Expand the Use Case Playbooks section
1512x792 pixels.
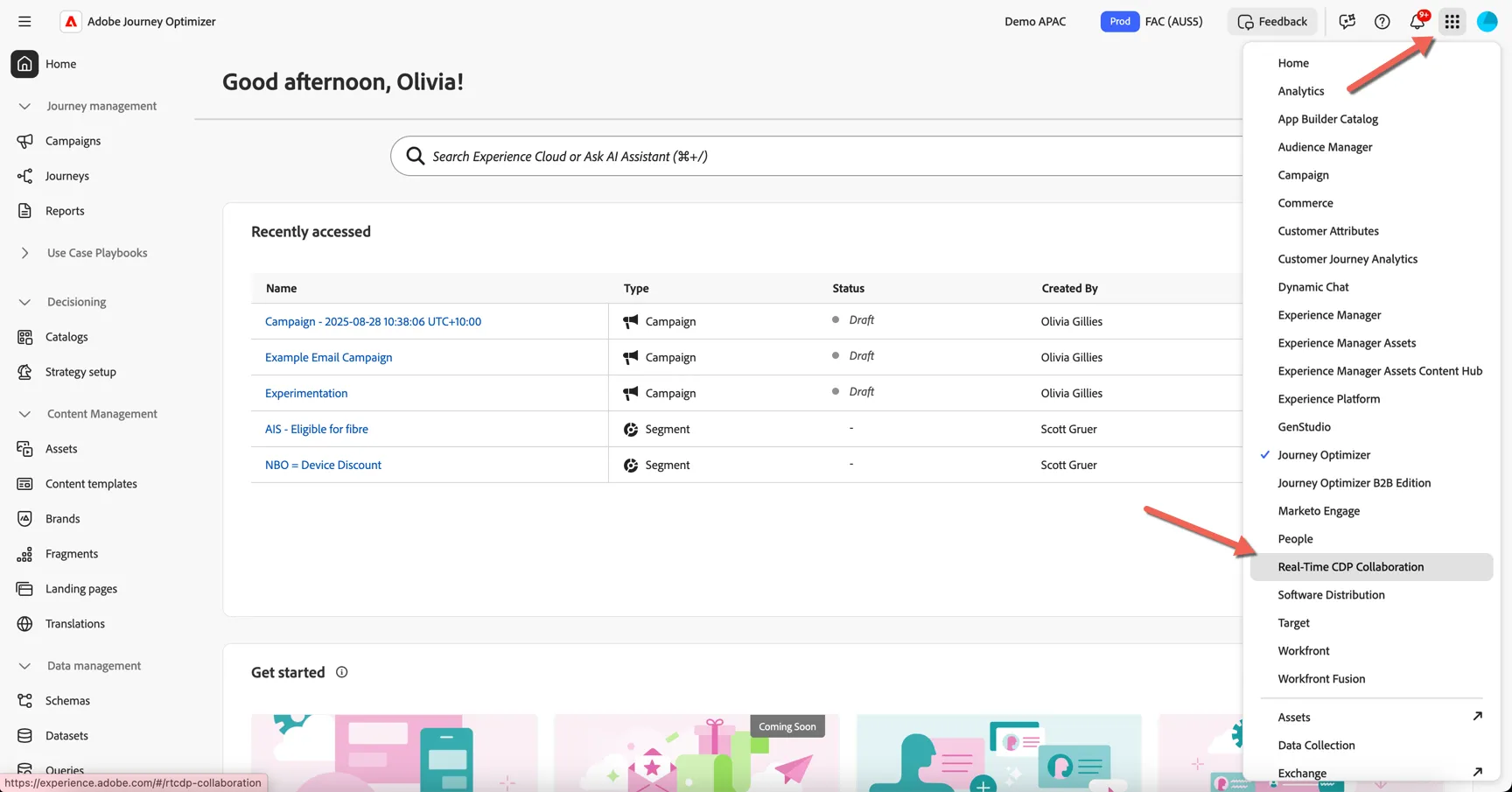pos(24,253)
